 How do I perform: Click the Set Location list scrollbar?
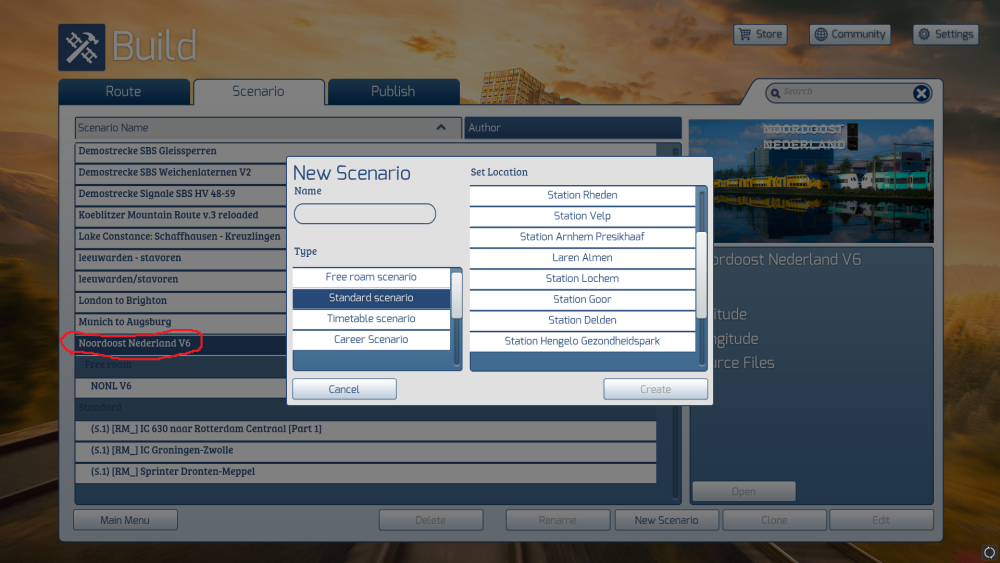(702, 228)
